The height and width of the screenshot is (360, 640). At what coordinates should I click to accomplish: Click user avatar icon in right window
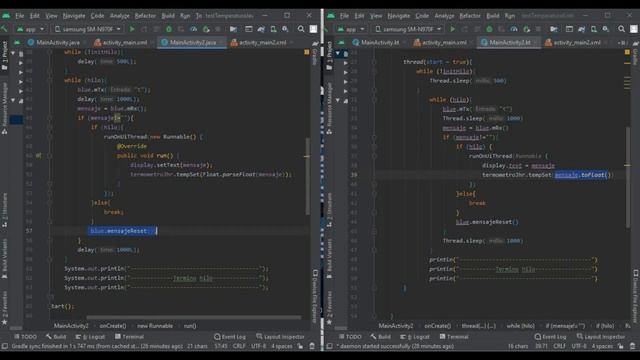click(x=633, y=29)
